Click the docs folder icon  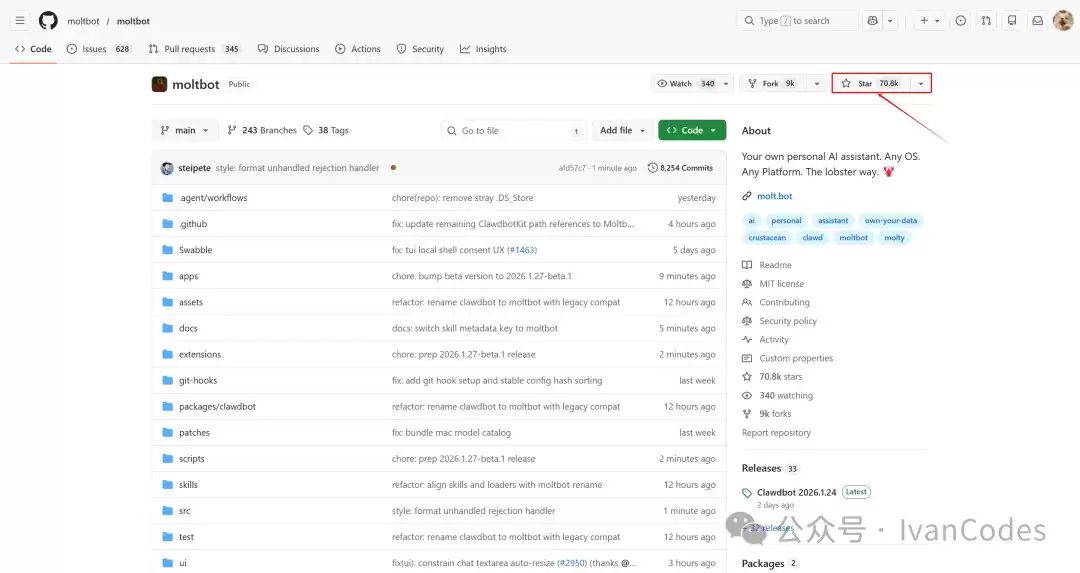click(167, 328)
